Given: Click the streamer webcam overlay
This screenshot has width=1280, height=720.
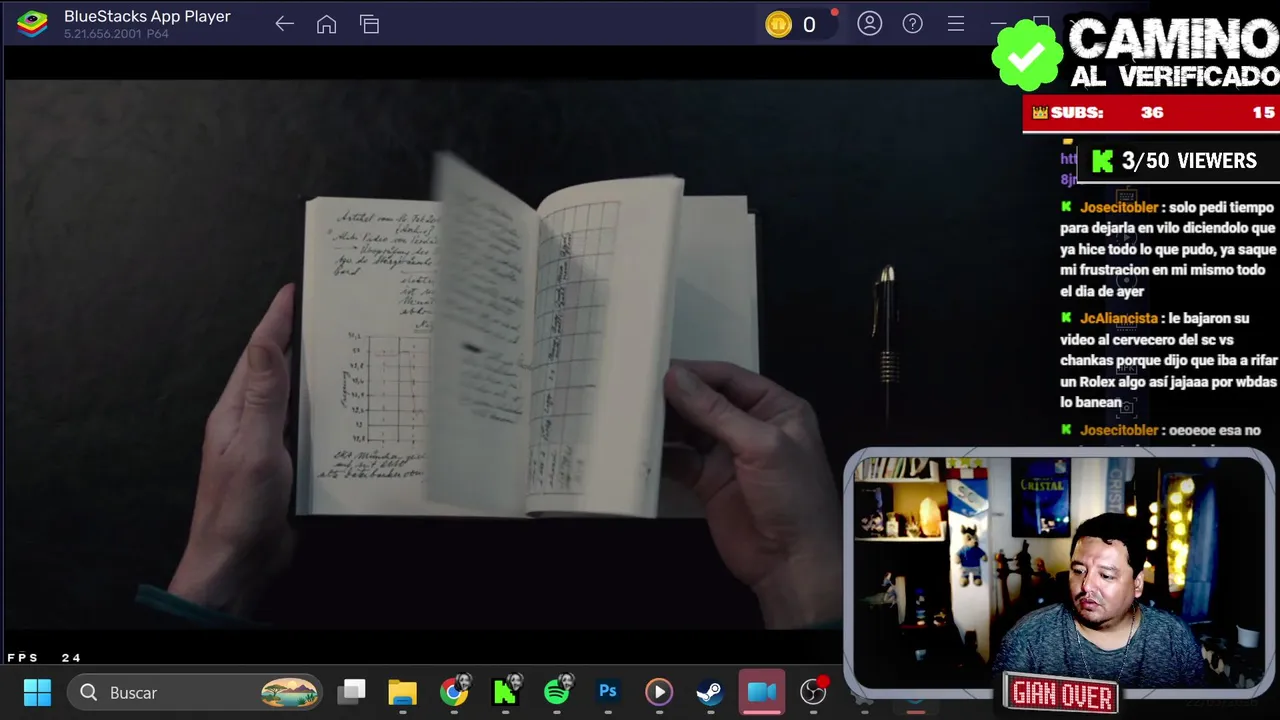Looking at the screenshot, I should (x=1059, y=574).
